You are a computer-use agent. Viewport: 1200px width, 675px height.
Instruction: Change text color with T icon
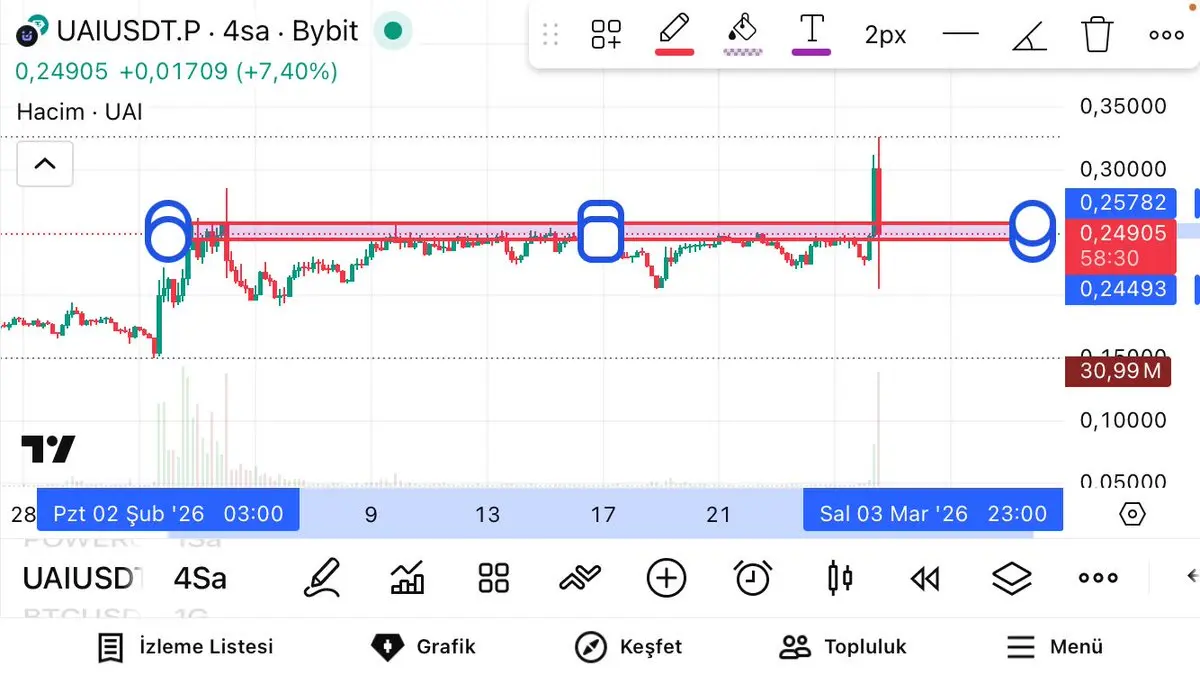pyautogui.click(x=811, y=33)
